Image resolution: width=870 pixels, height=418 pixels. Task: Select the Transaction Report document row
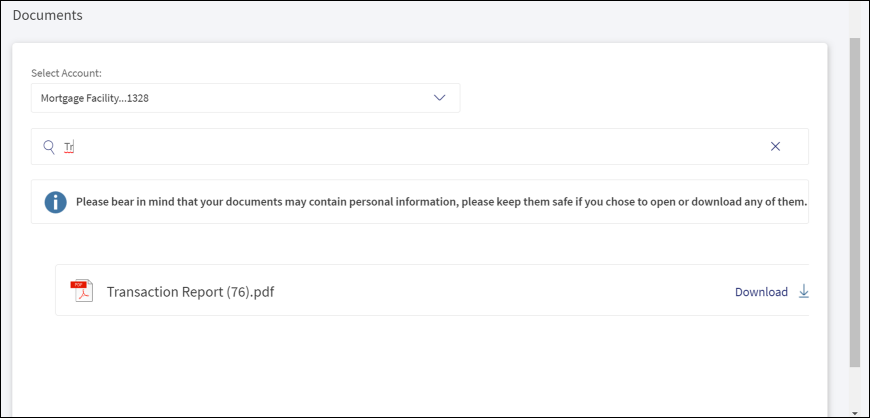click(432, 290)
